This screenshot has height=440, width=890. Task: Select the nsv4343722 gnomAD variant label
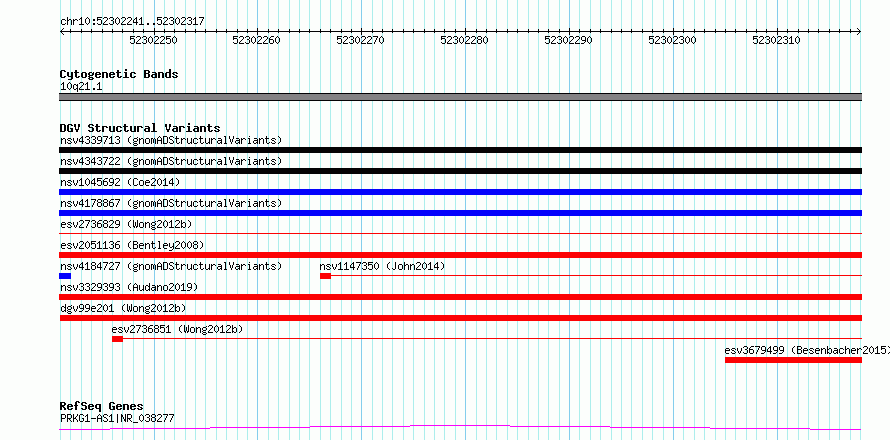tap(171, 161)
